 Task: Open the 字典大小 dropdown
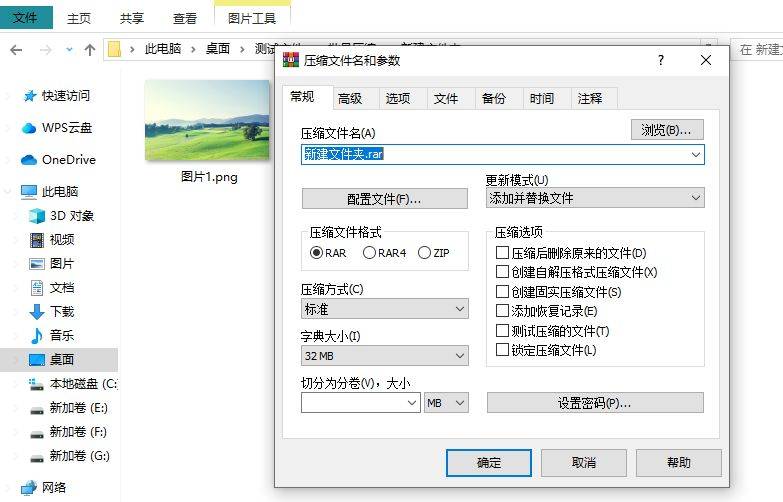click(x=385, y=356)
